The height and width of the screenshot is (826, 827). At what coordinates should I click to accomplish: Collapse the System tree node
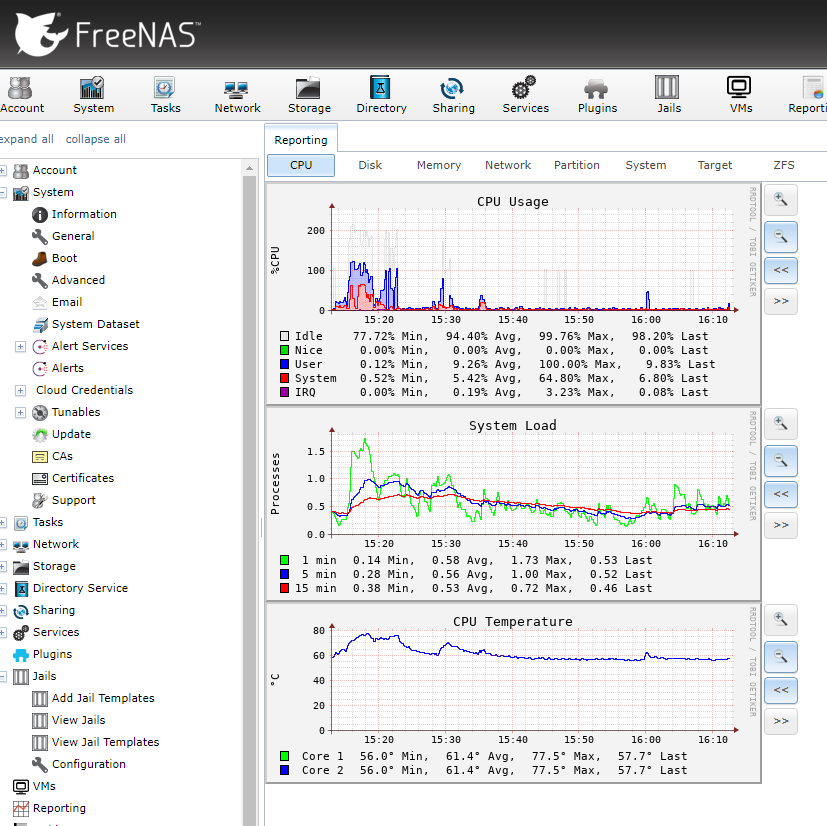(3, 193)
